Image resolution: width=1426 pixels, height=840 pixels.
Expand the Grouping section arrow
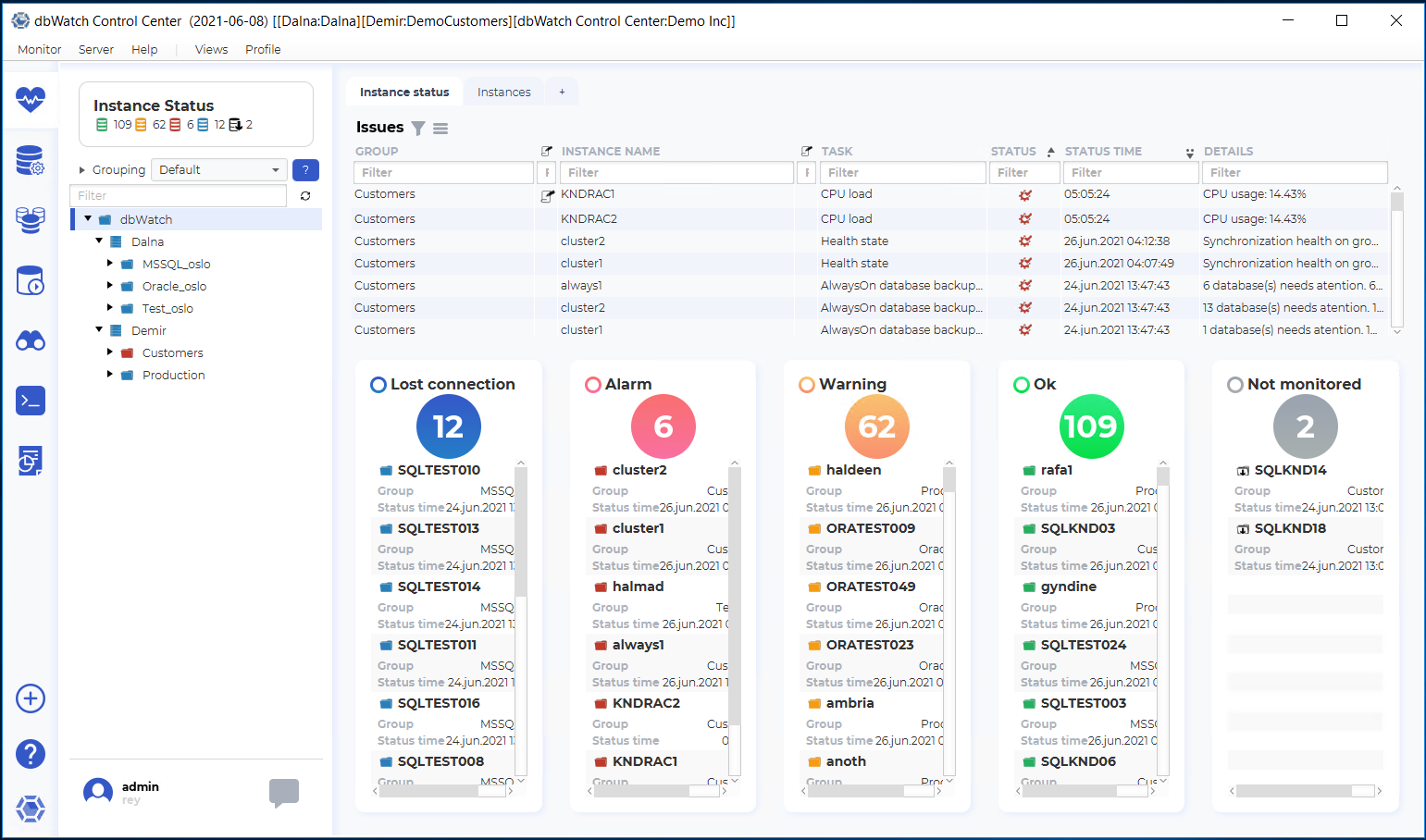point(82,170)
